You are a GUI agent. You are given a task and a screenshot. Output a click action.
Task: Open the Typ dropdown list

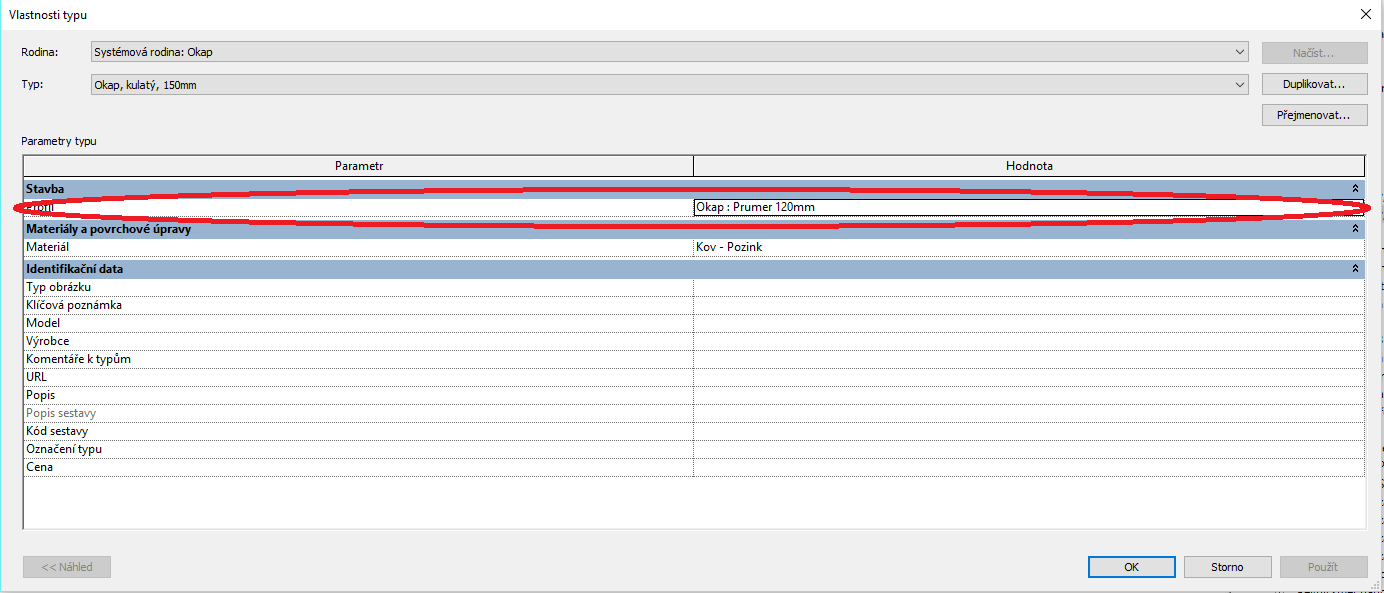click(1240, 85)
